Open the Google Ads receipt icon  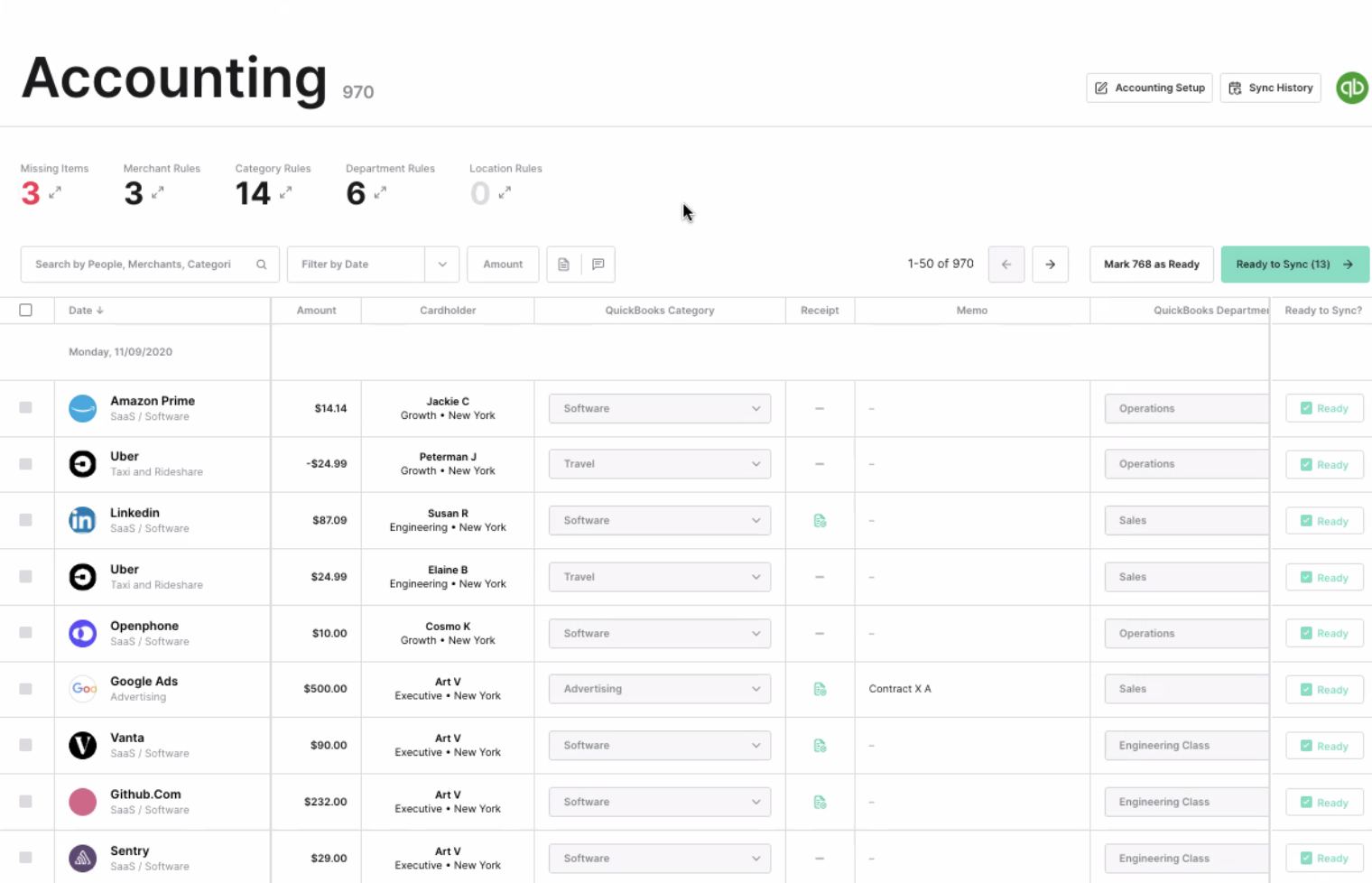pyautogui.click(x=820, y=689)
